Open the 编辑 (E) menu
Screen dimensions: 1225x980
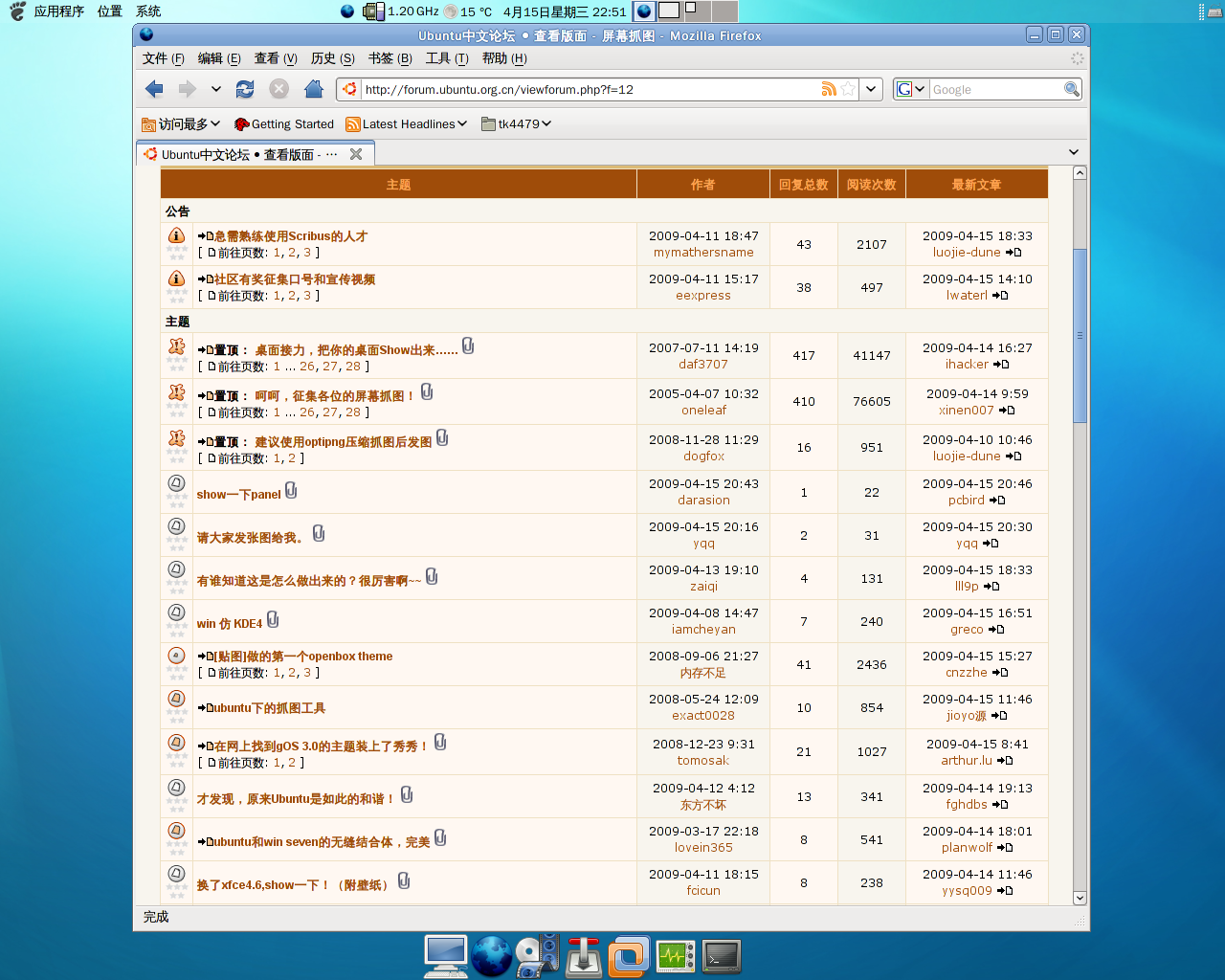pos(219,58)
